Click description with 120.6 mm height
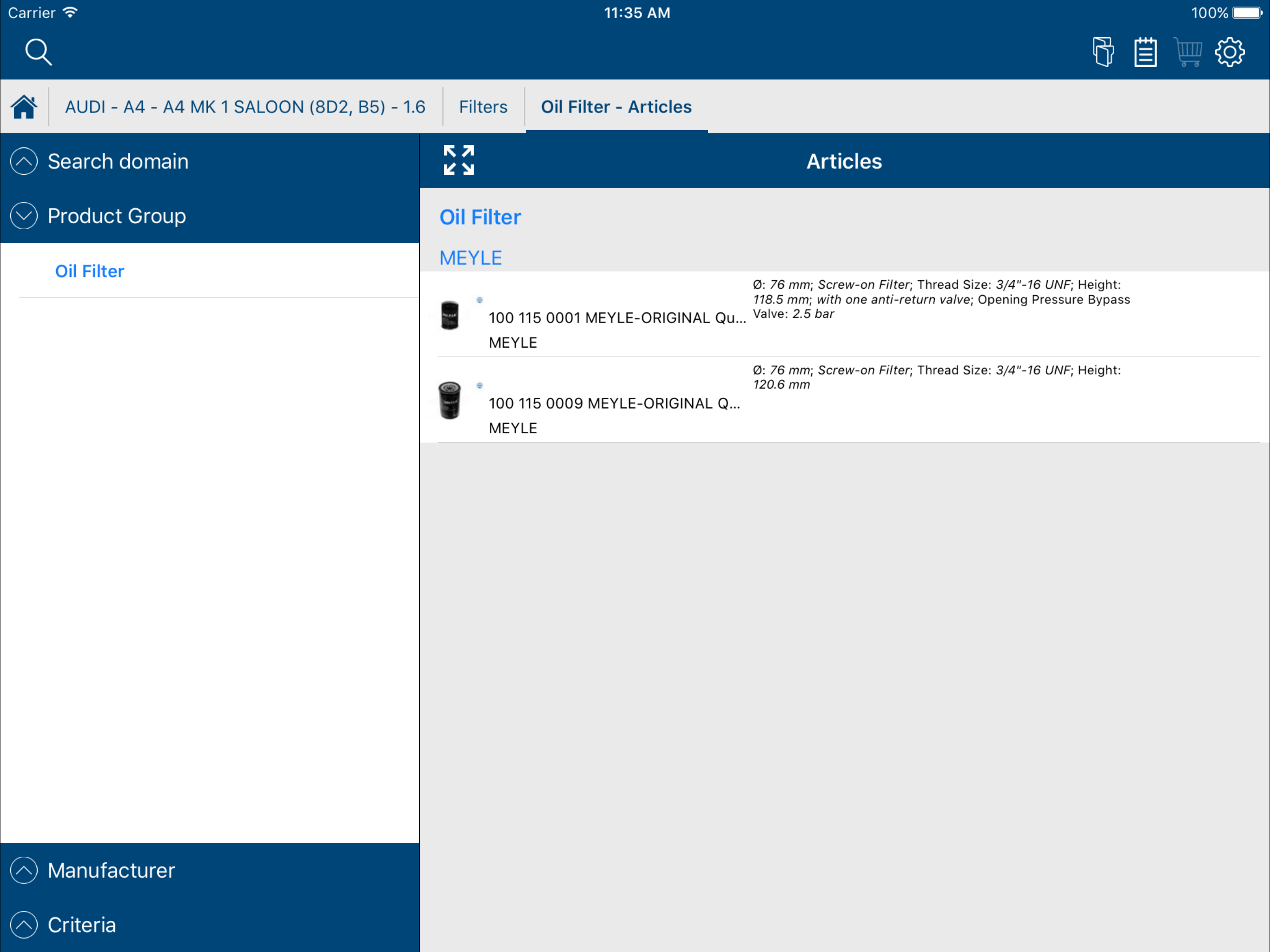Viewport: 1270px width, 952px height. point(937,377)
